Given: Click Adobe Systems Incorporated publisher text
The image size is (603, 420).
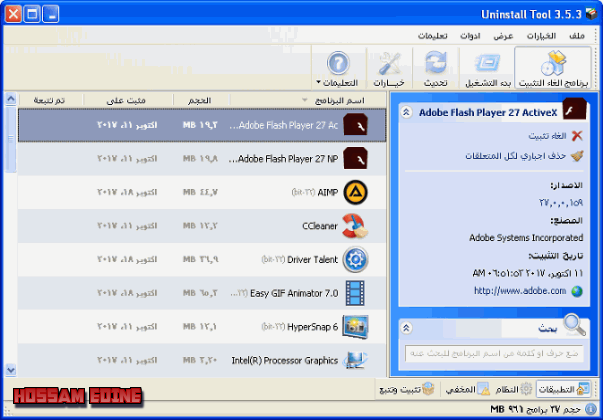Looking at the screenshot, I should [526, 238].
